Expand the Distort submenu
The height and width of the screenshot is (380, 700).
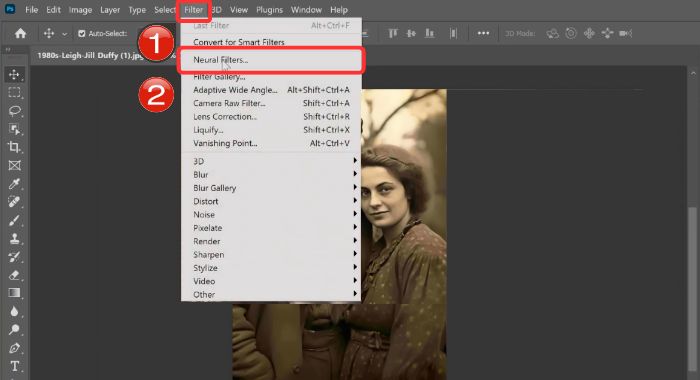point(271,201)
